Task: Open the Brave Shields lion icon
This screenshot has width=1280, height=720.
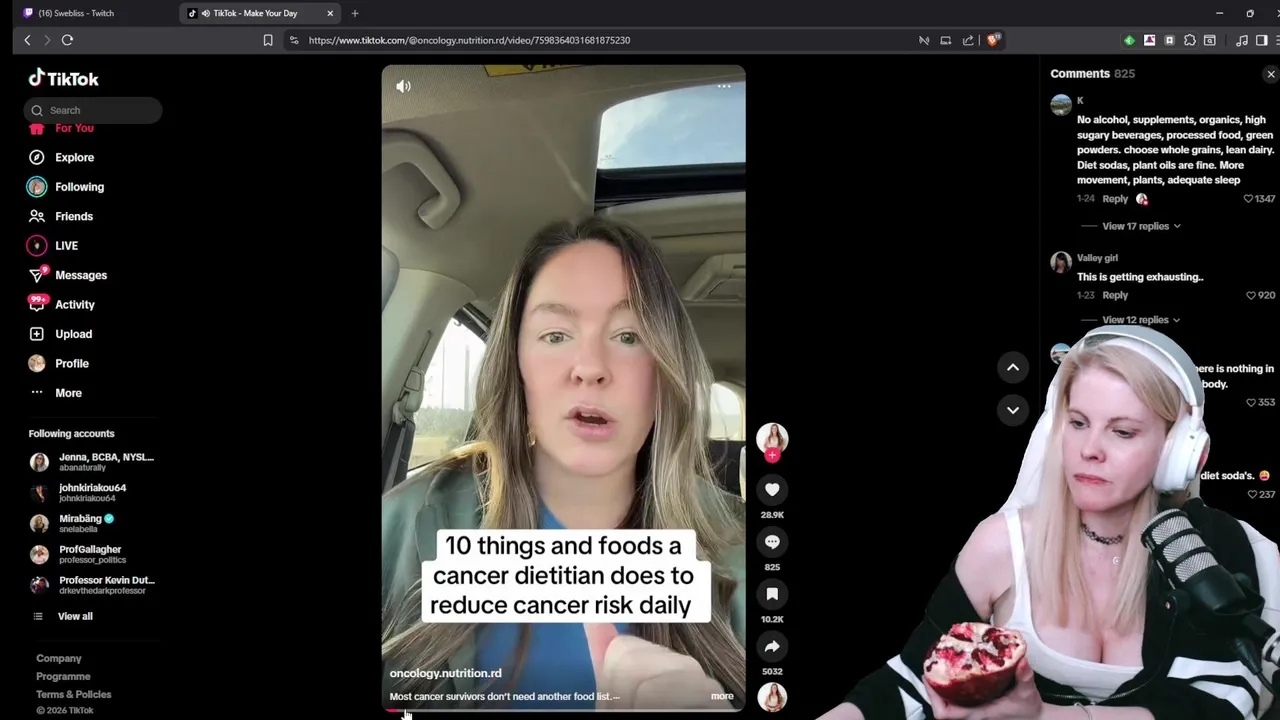Action: pos(993,40)
